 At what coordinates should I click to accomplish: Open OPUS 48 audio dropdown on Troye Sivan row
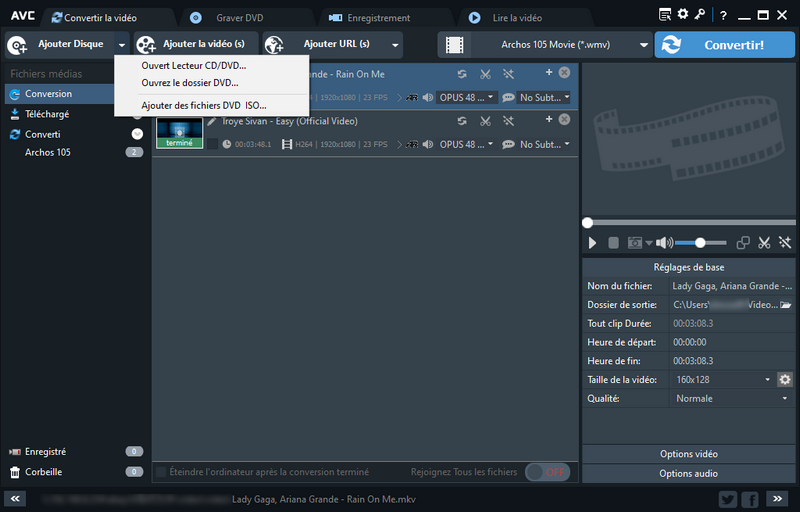click(x=466, y=144)
